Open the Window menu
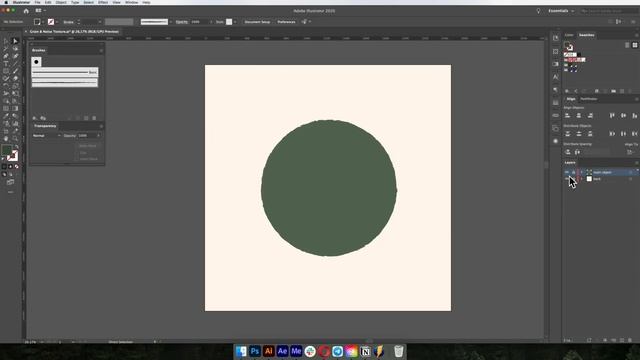The height and width of the screenshot is (360, 640). pos(131,2)
